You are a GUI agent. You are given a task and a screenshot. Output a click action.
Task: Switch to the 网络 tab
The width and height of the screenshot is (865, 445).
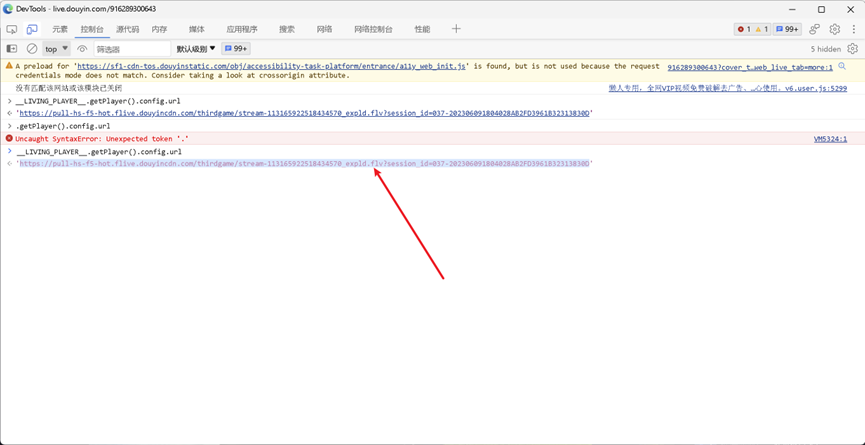[x=324, y=30]
